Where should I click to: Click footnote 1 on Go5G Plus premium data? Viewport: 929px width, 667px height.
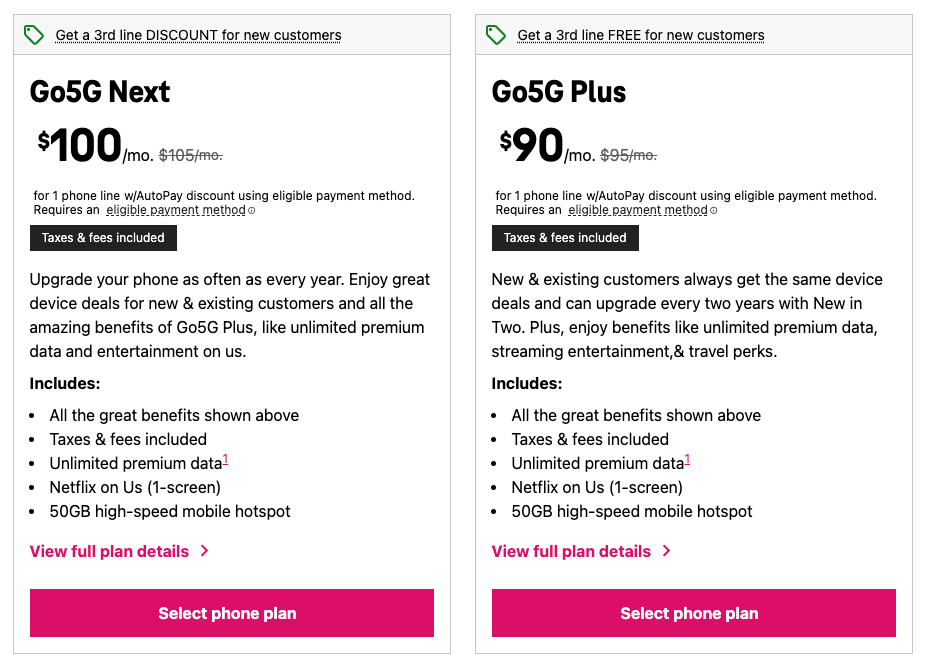688,460
